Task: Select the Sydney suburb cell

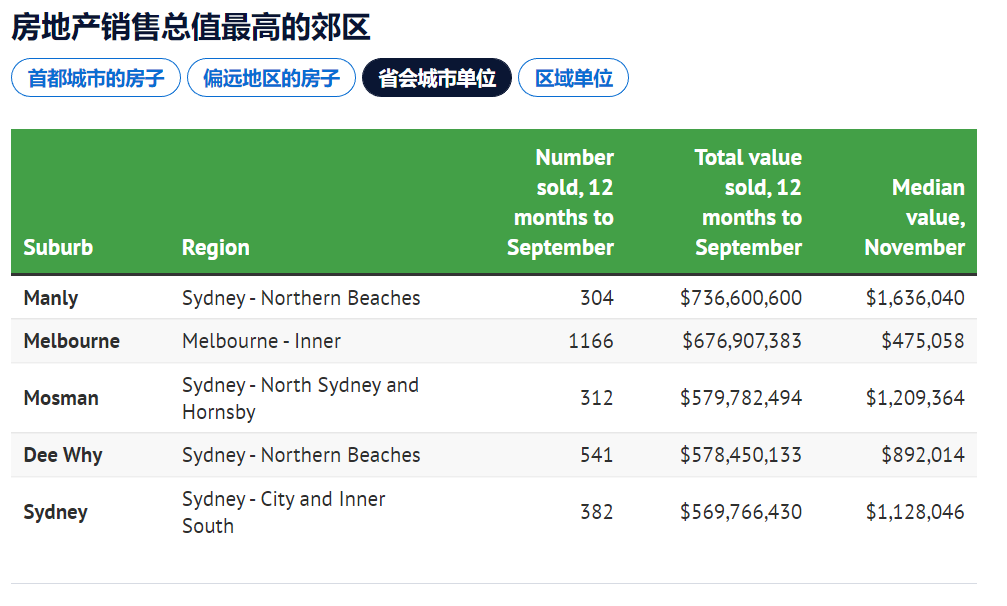Action: (55, 512)
